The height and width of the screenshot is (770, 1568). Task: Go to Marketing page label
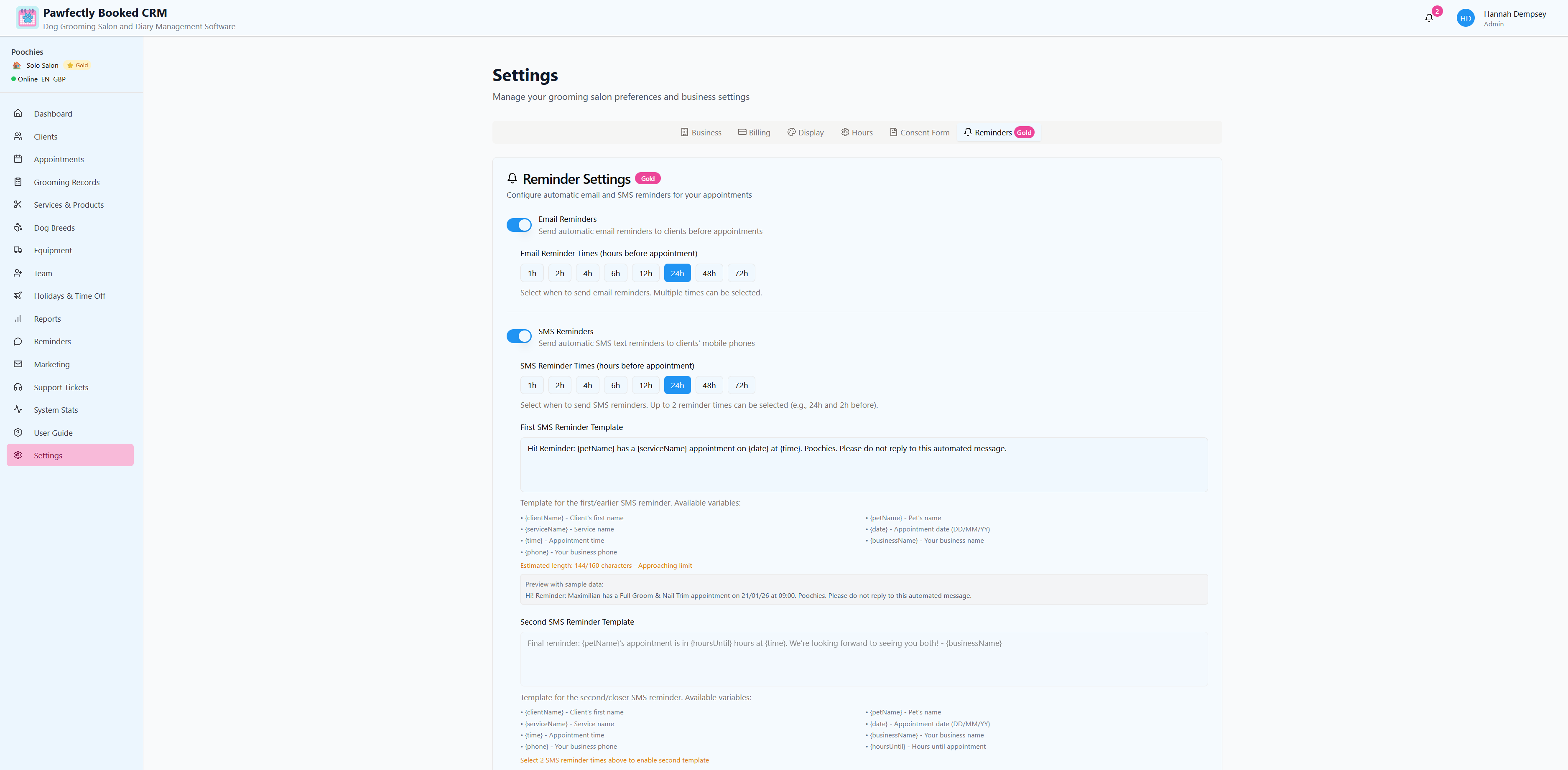(x=52, y=364)
